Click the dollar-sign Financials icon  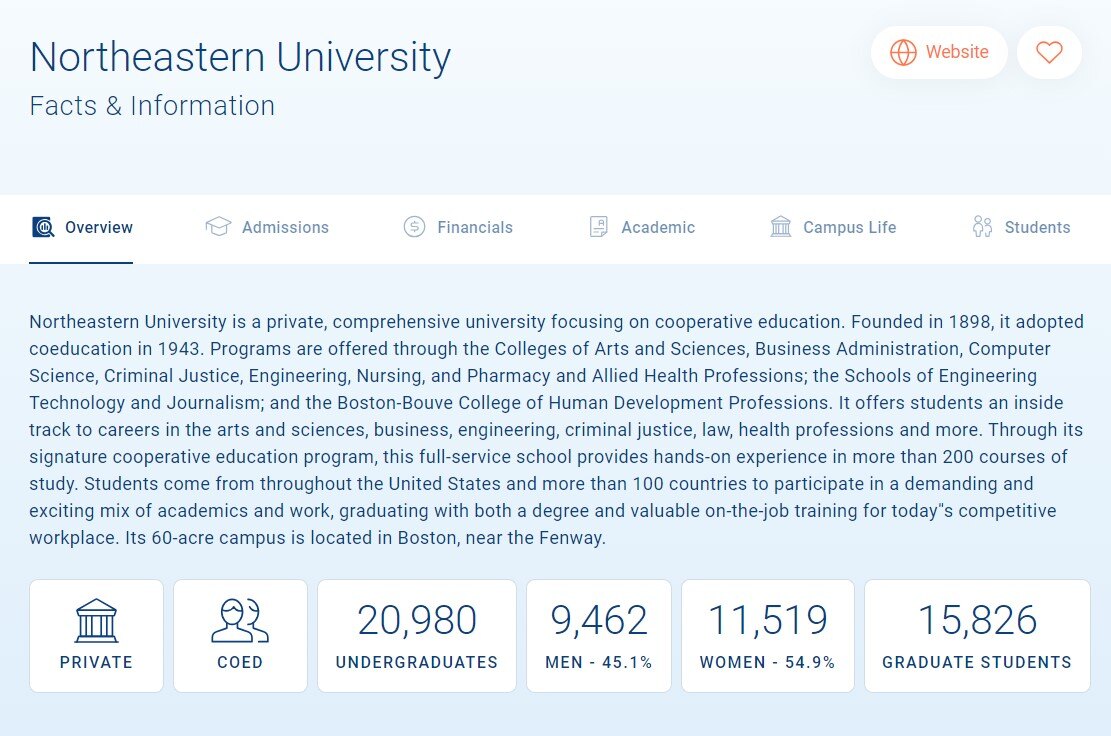click(413, 227)
